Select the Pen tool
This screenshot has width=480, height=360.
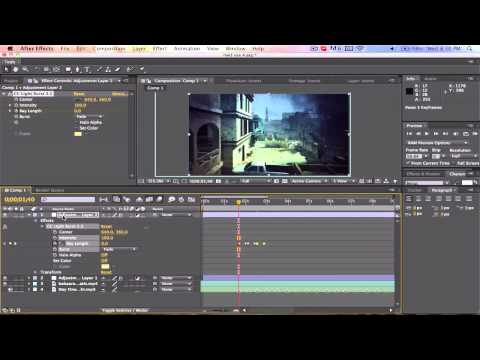[78, 69]
